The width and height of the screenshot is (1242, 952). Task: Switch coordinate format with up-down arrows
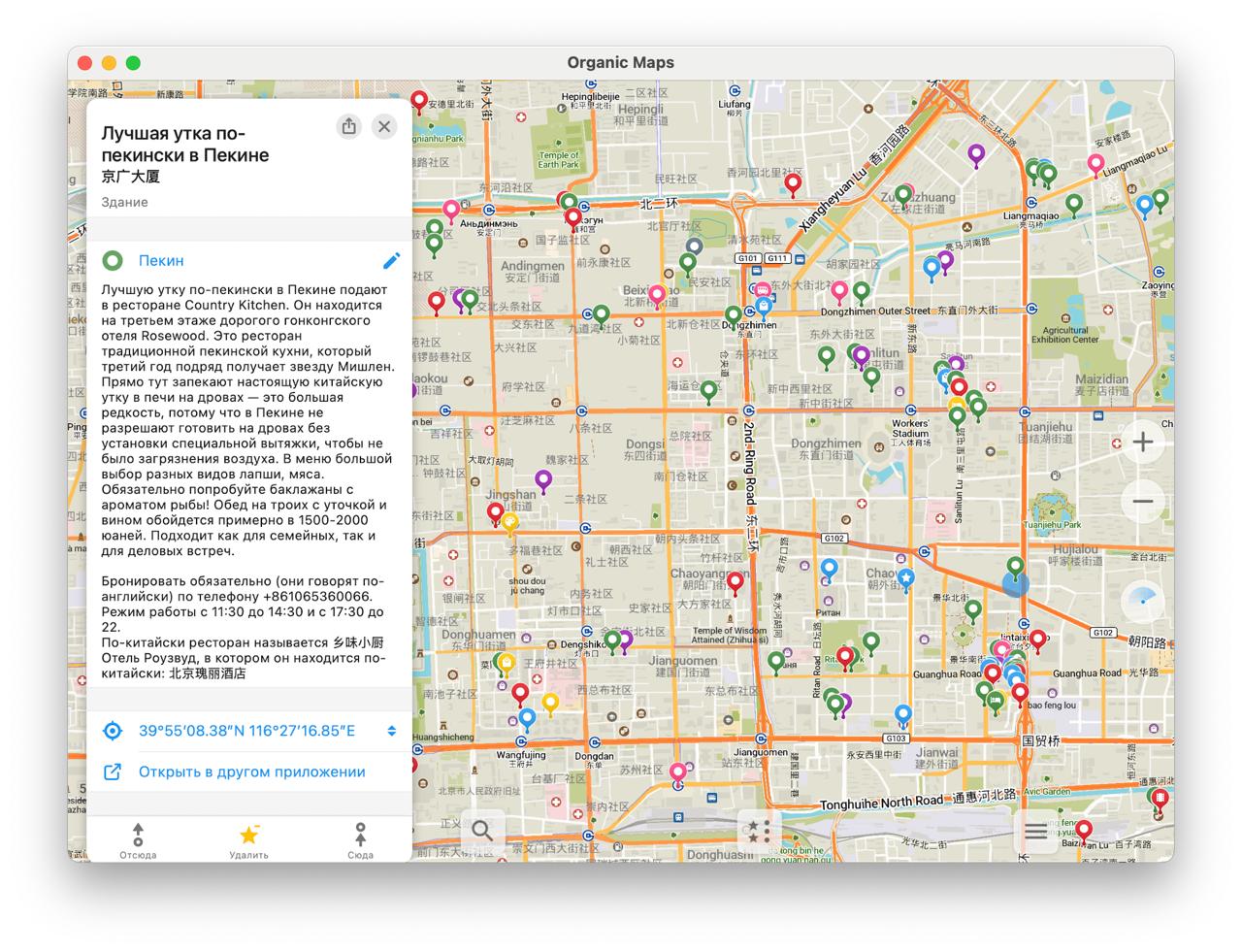tap(391, 731)
